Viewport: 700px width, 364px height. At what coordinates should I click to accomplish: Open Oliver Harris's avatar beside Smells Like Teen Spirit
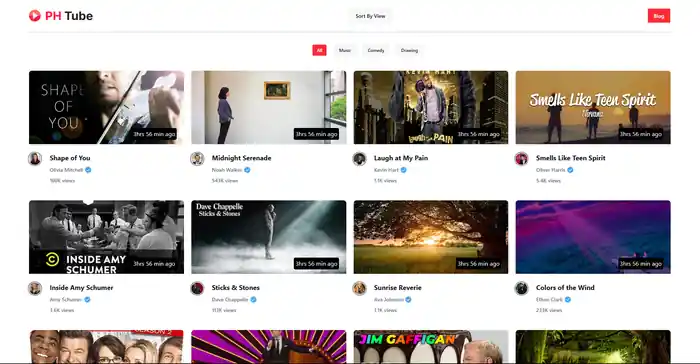tap(521, 159)
